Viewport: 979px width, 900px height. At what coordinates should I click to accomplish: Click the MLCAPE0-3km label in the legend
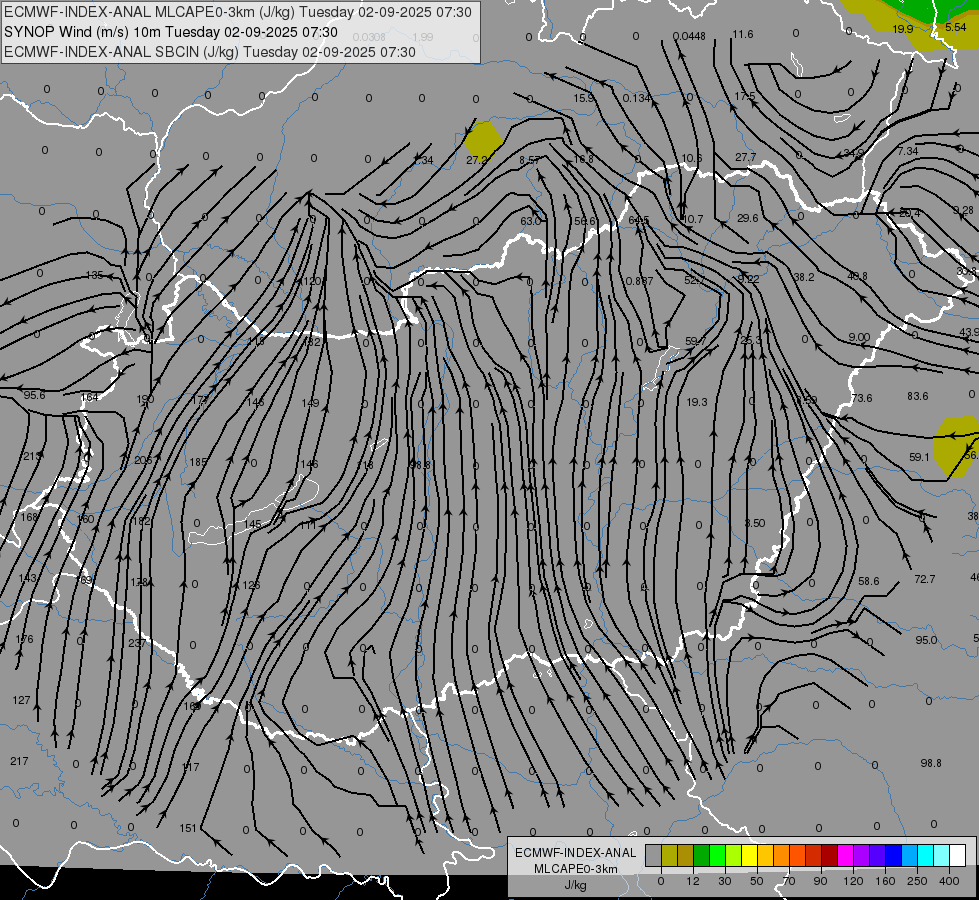coord(576,869)
